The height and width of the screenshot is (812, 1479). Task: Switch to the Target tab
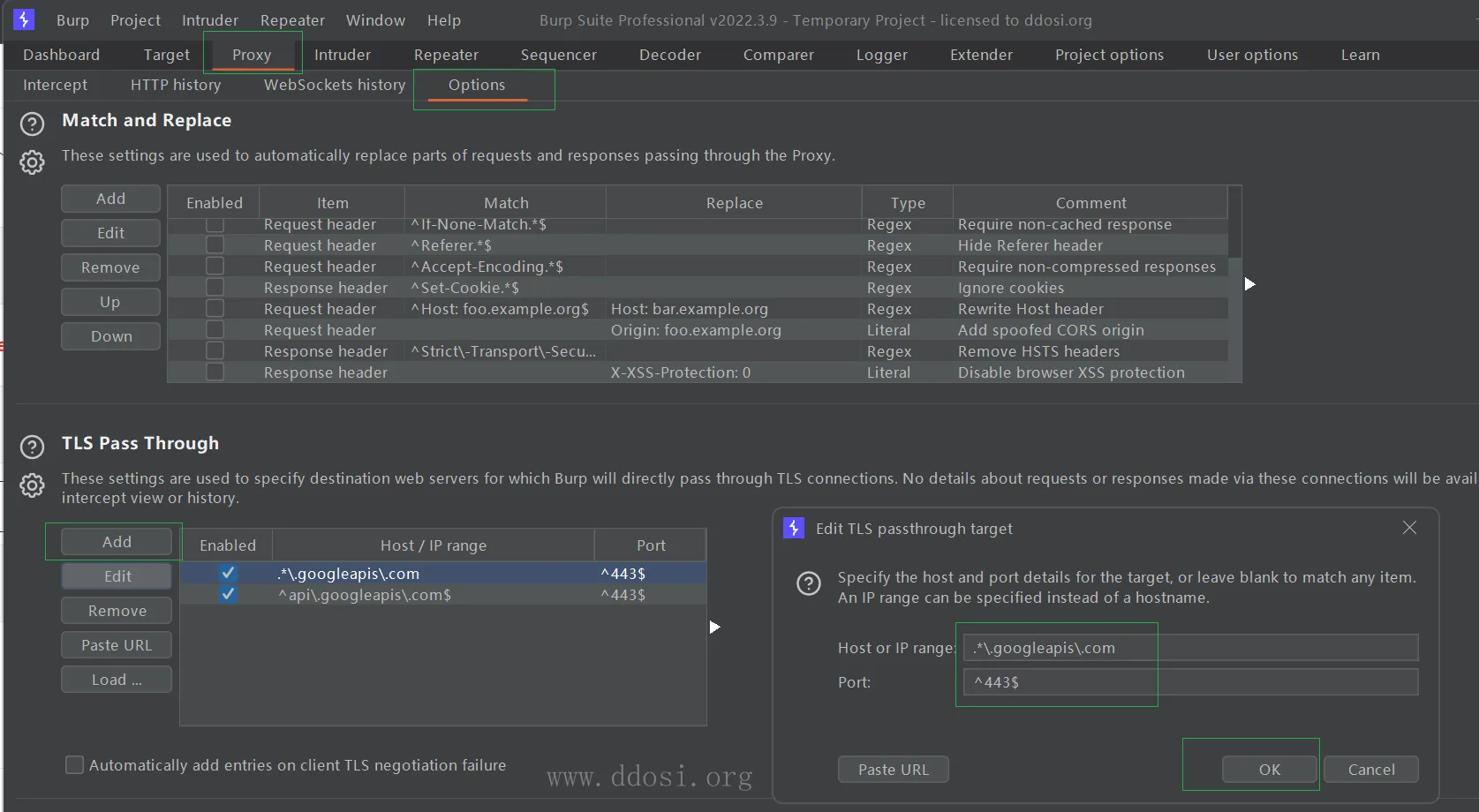(167, 55)
